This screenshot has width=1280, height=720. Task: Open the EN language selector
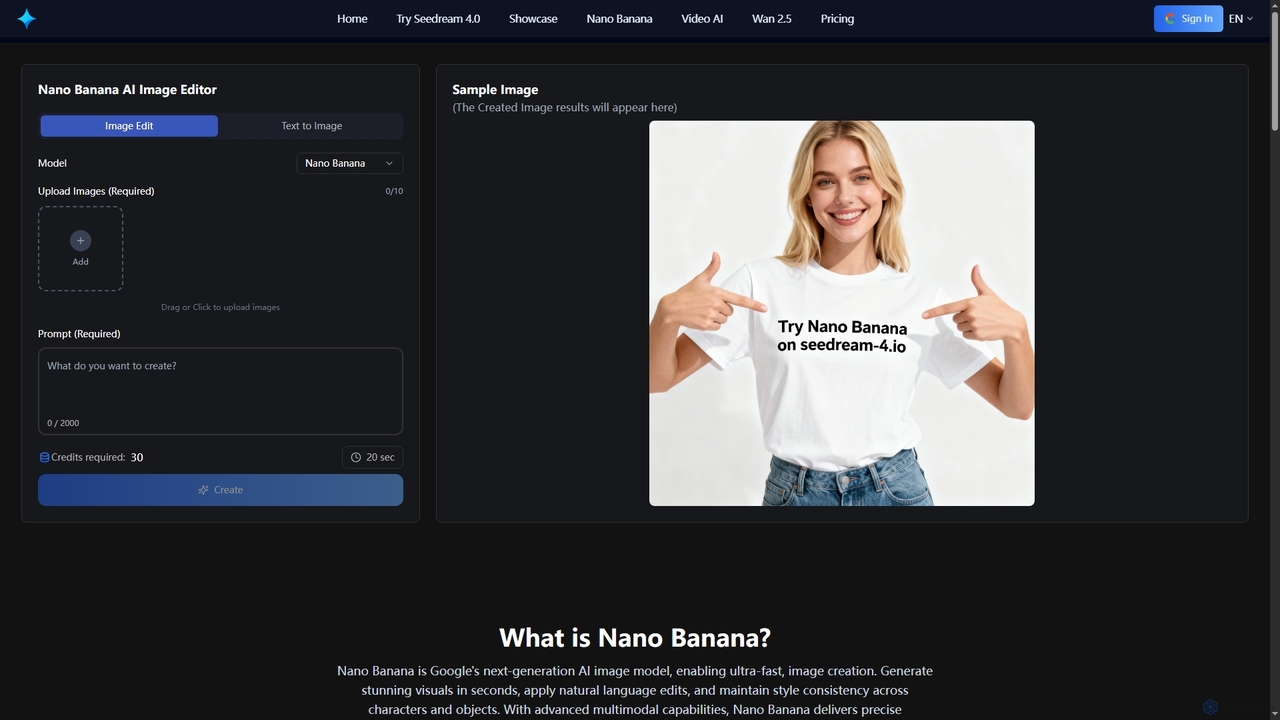click(1240, 18)
